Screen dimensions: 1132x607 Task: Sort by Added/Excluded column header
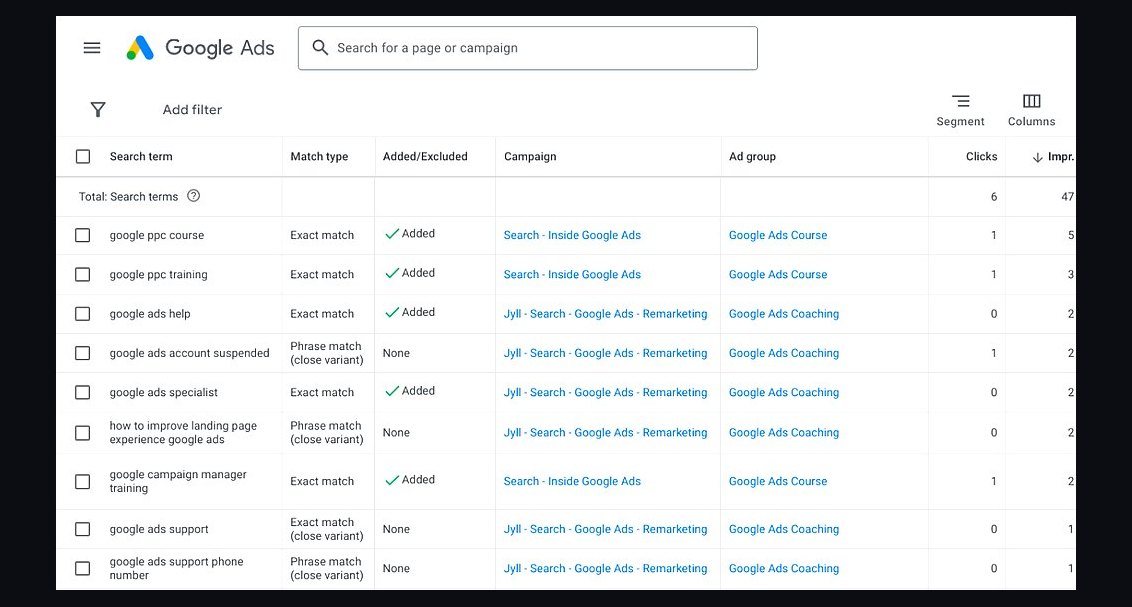click(x=425, y=157)
